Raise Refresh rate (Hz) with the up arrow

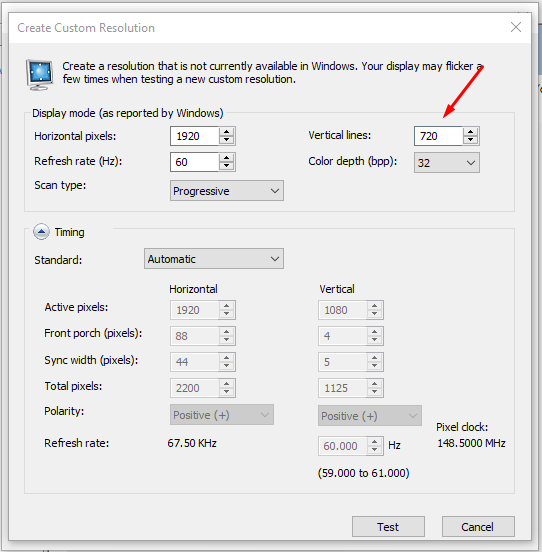coord(227,158)
